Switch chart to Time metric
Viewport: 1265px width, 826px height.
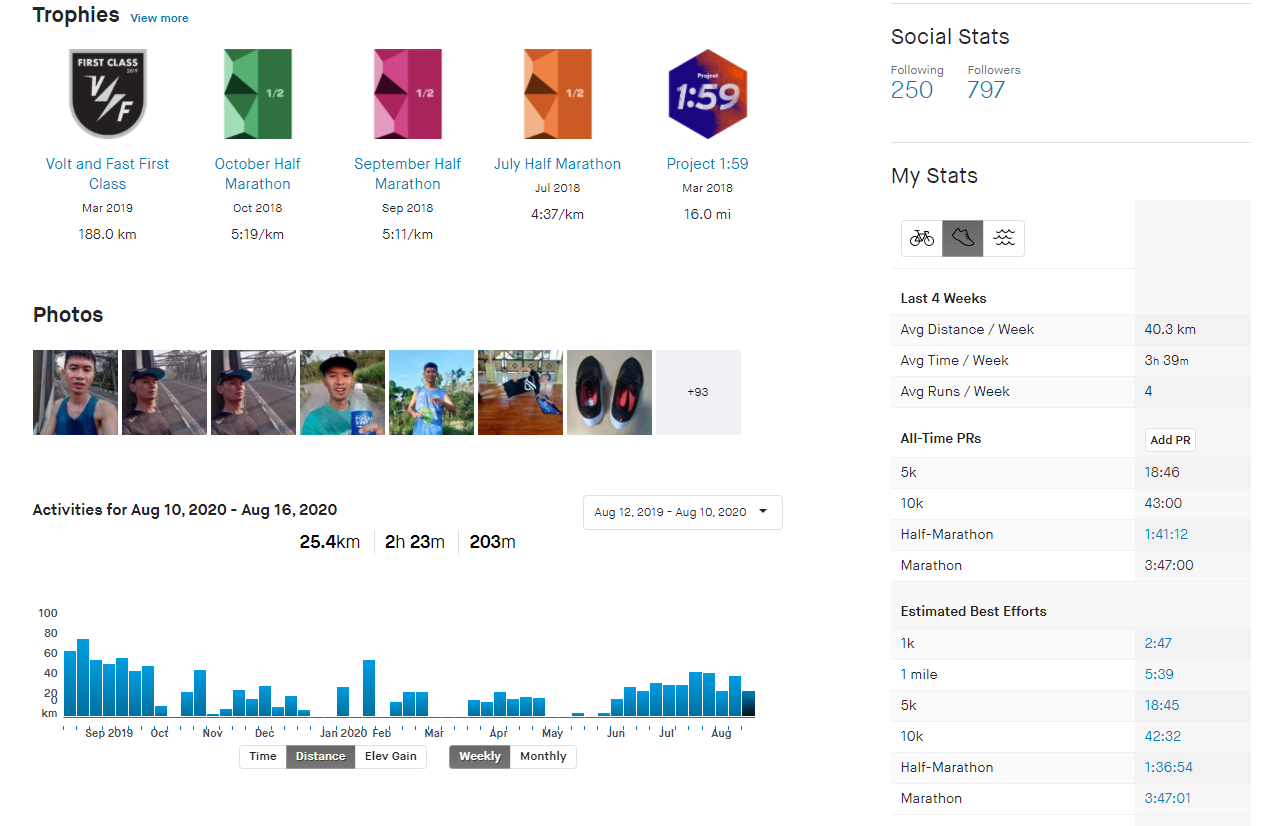pyautogui.click(x=263, y=756)
